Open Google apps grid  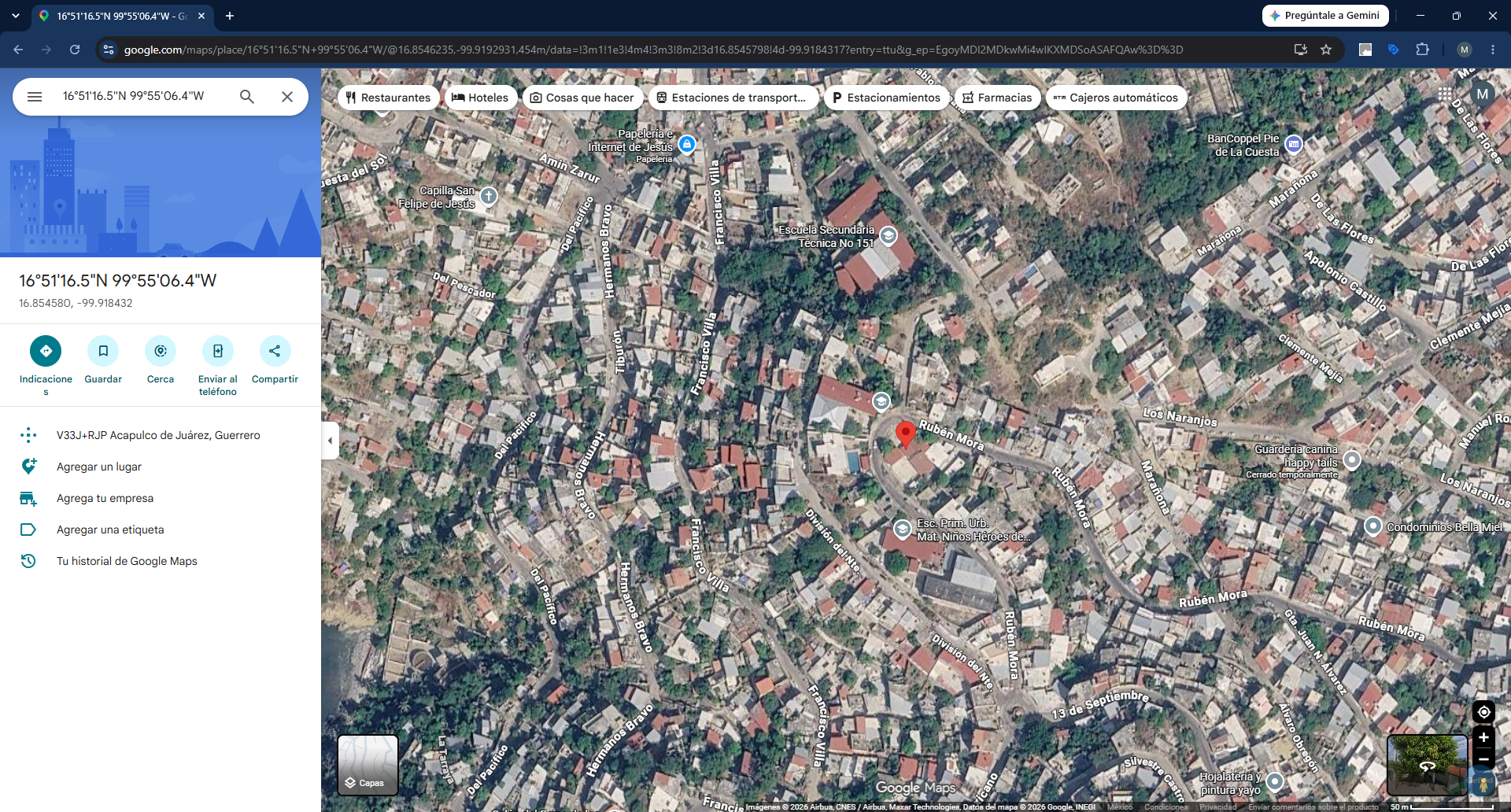point(1445,94)
